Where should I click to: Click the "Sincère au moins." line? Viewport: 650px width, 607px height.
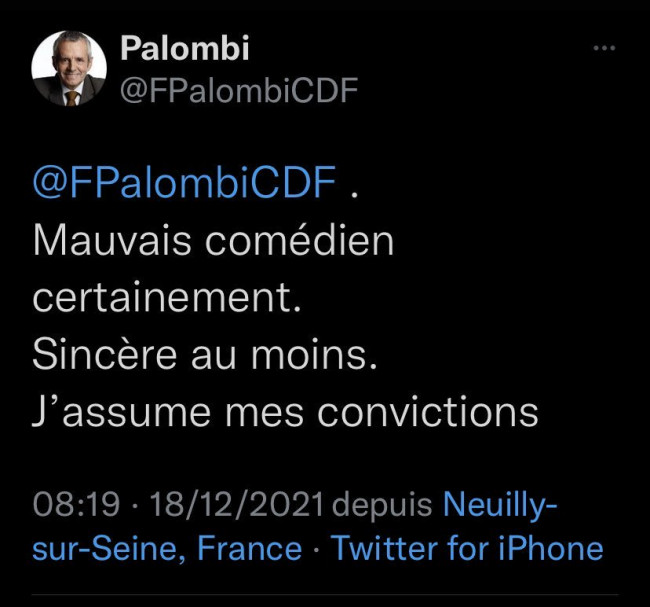tap(205, 355)
